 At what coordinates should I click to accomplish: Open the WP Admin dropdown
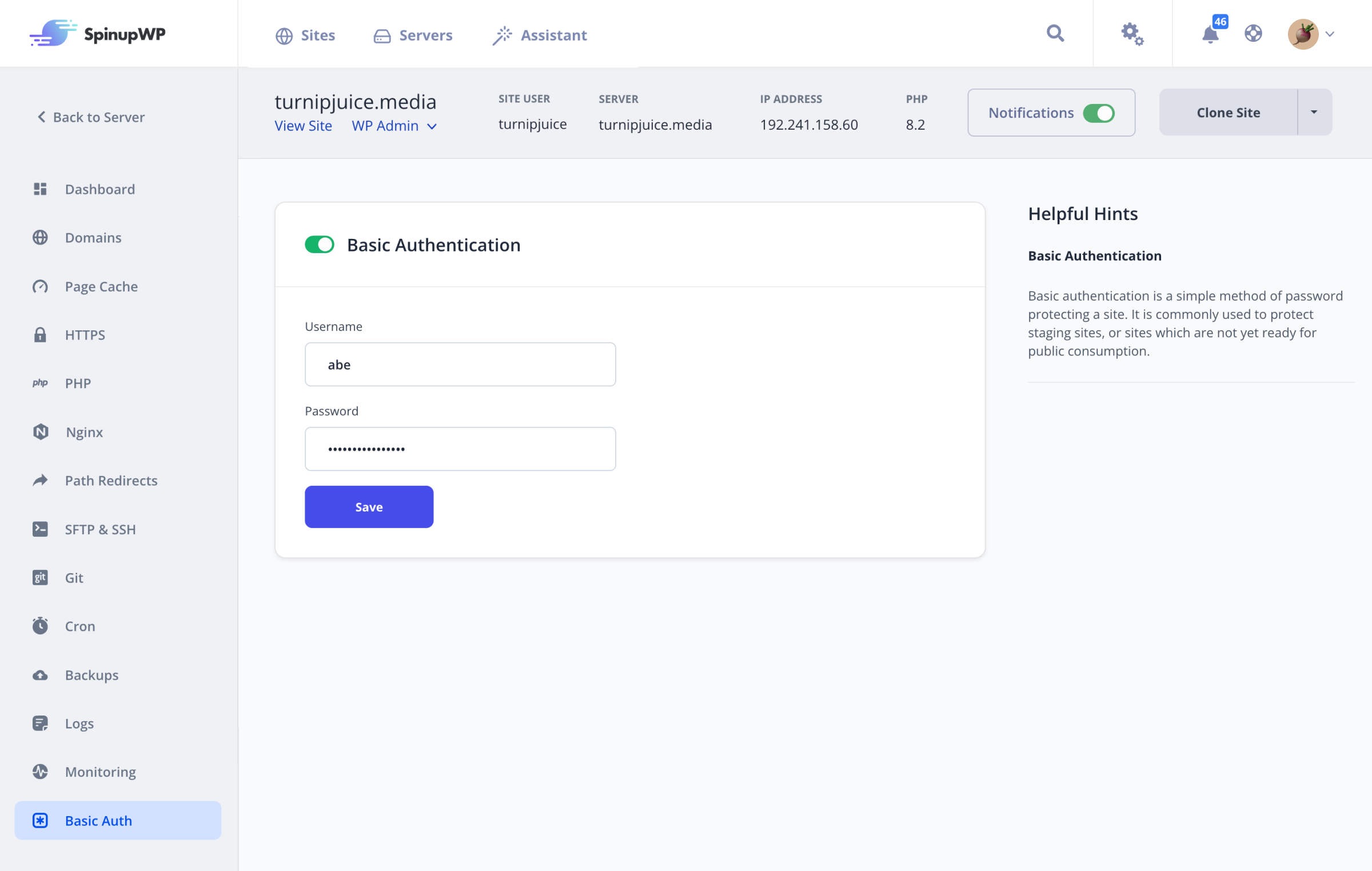coord(394,126)
